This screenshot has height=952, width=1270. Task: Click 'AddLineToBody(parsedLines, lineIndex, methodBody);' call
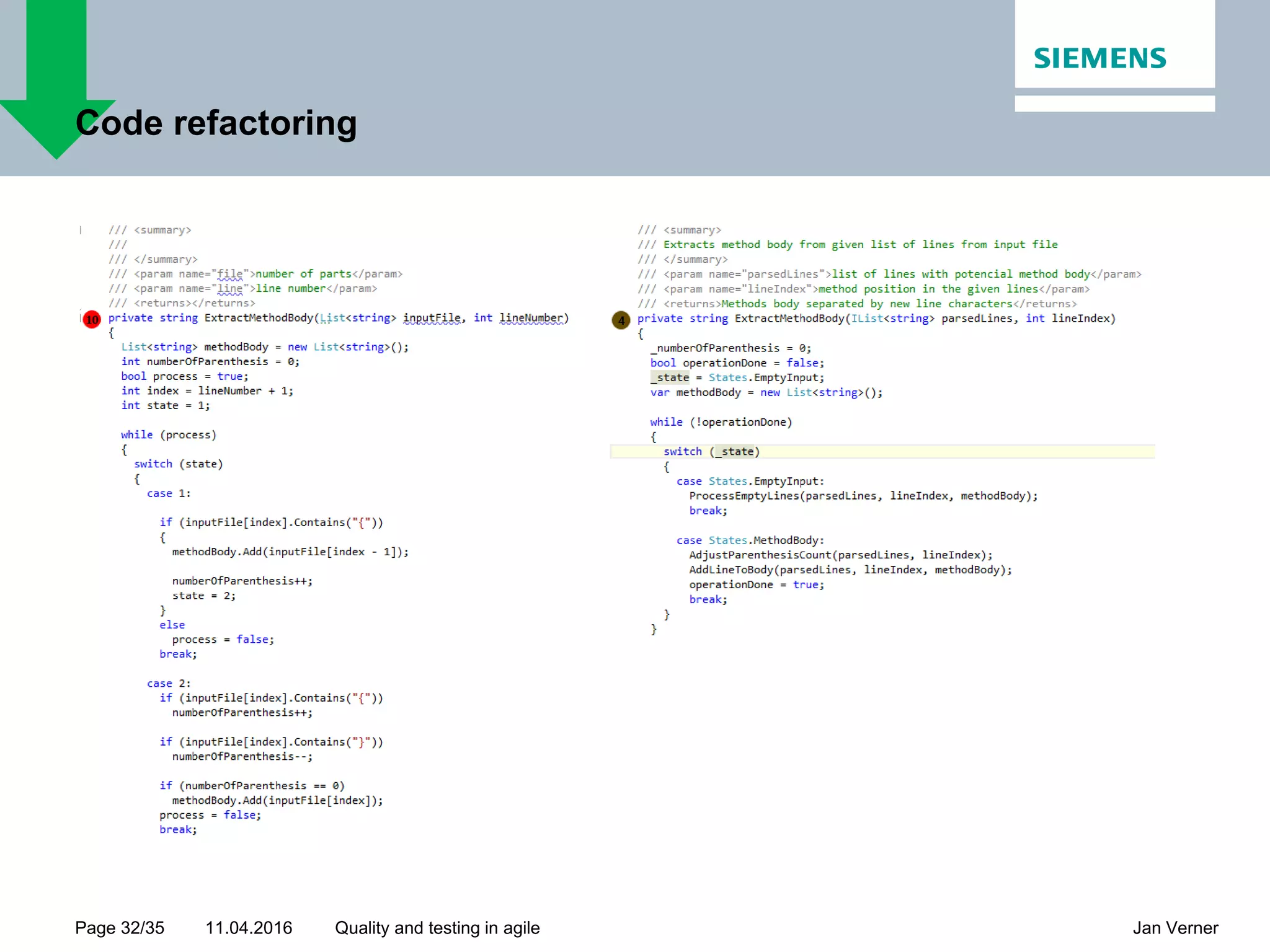click(x=850, y=570)
